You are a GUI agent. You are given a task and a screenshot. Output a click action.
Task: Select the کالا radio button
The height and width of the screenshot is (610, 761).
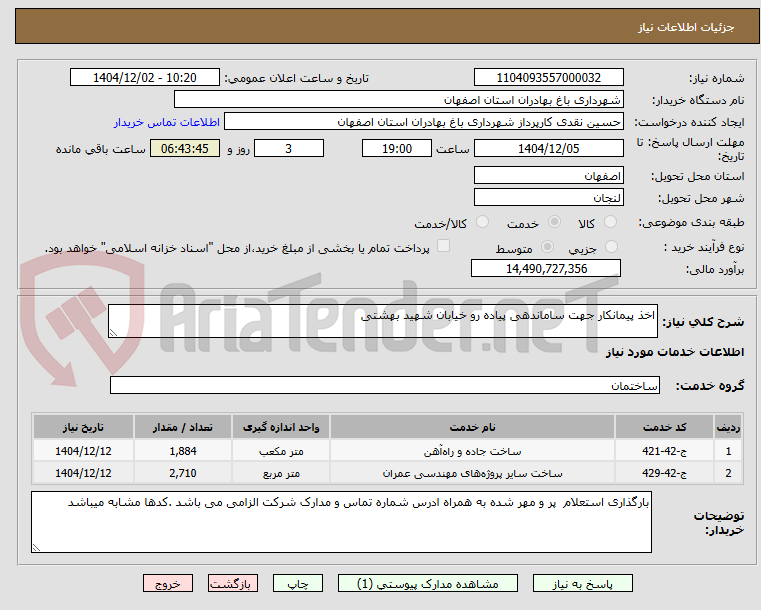coord(610,222)
